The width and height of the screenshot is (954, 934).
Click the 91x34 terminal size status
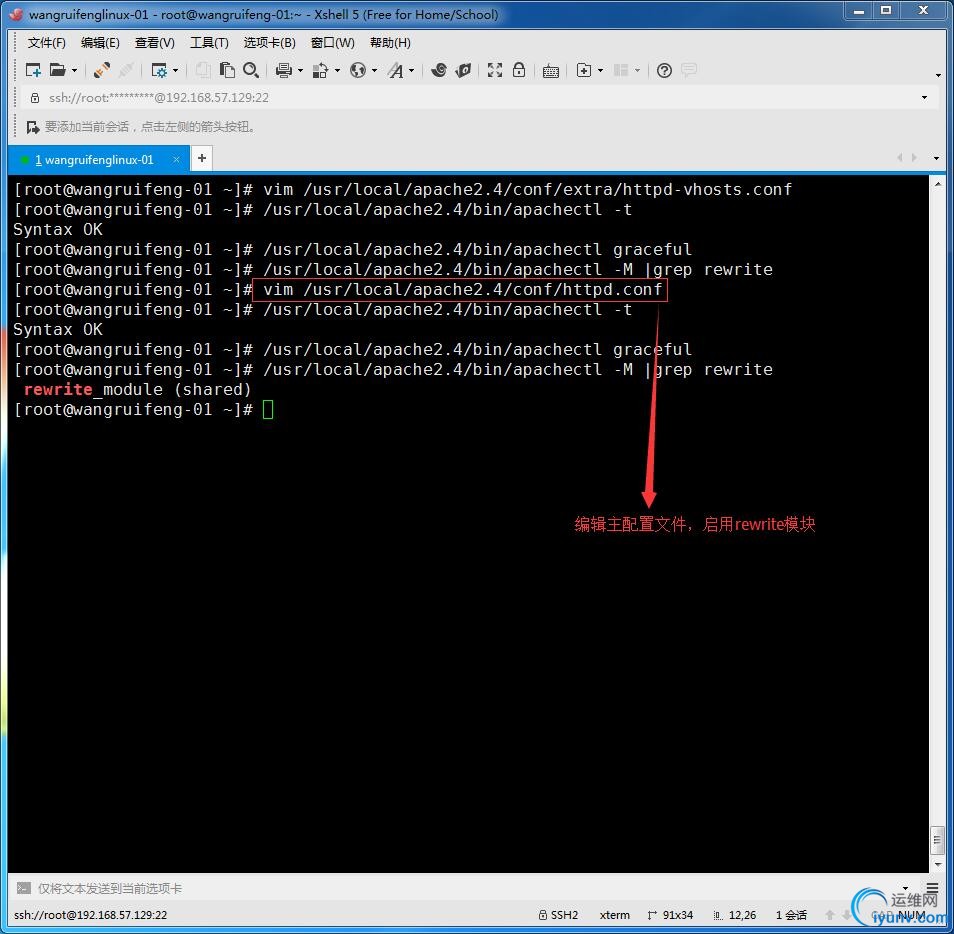tap(670, 915)
